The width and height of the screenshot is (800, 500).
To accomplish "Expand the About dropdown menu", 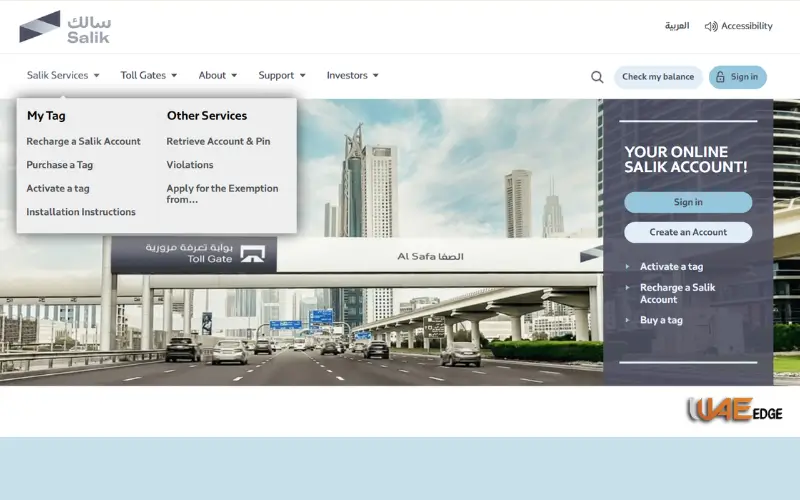I will click(218, 76).
